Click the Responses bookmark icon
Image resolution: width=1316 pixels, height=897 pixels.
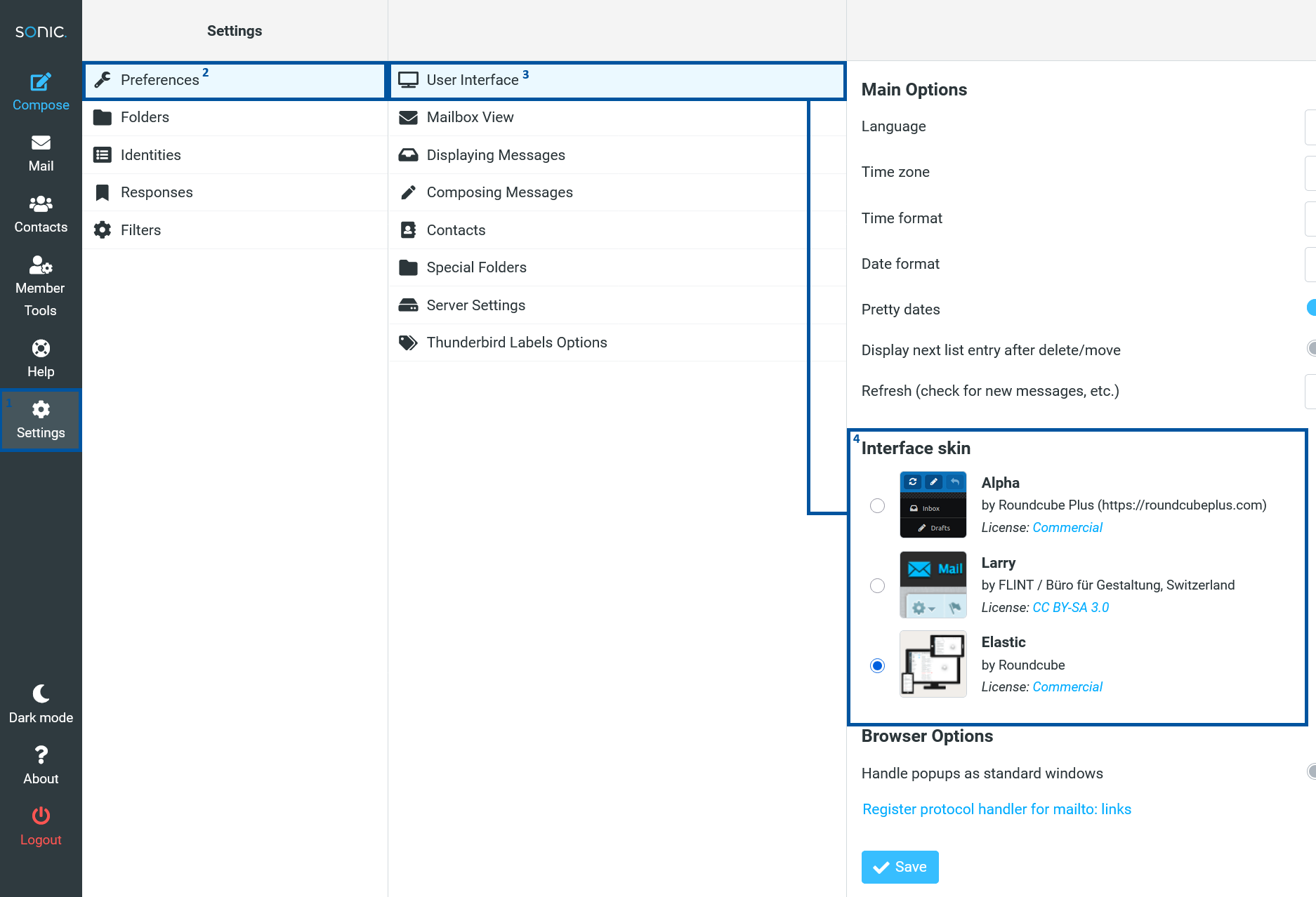[x=103, y=192]
